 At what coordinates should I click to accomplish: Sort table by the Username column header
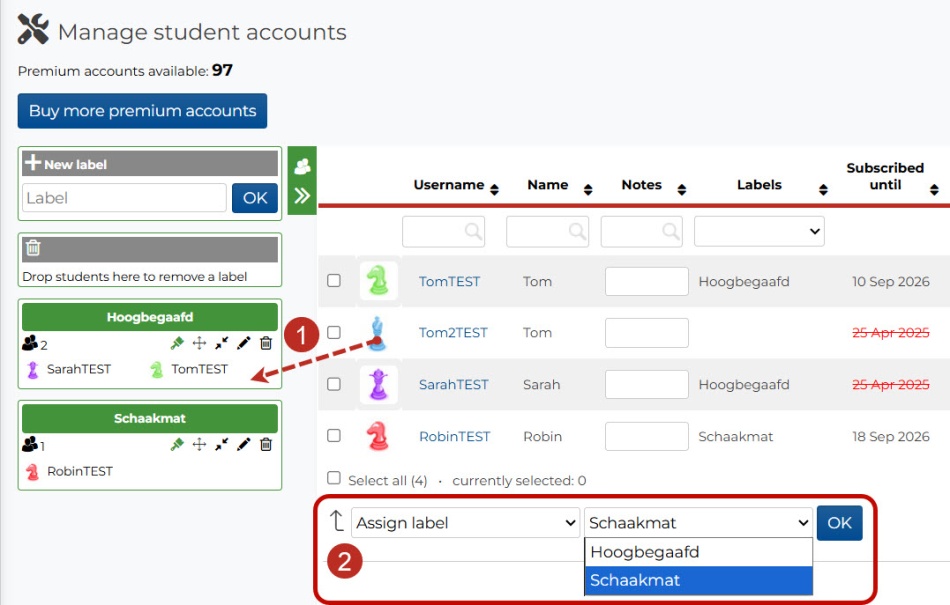click(450, 185)
